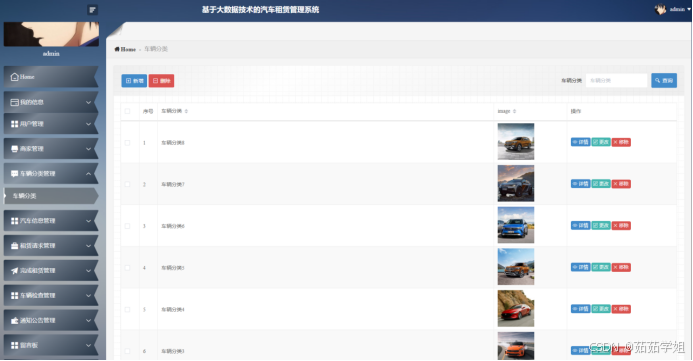Image resolution: width=693 pixels, height=361 pixels.
Task: Focus the 车辆分类 search input field
Action: click(x=617, y=80)
